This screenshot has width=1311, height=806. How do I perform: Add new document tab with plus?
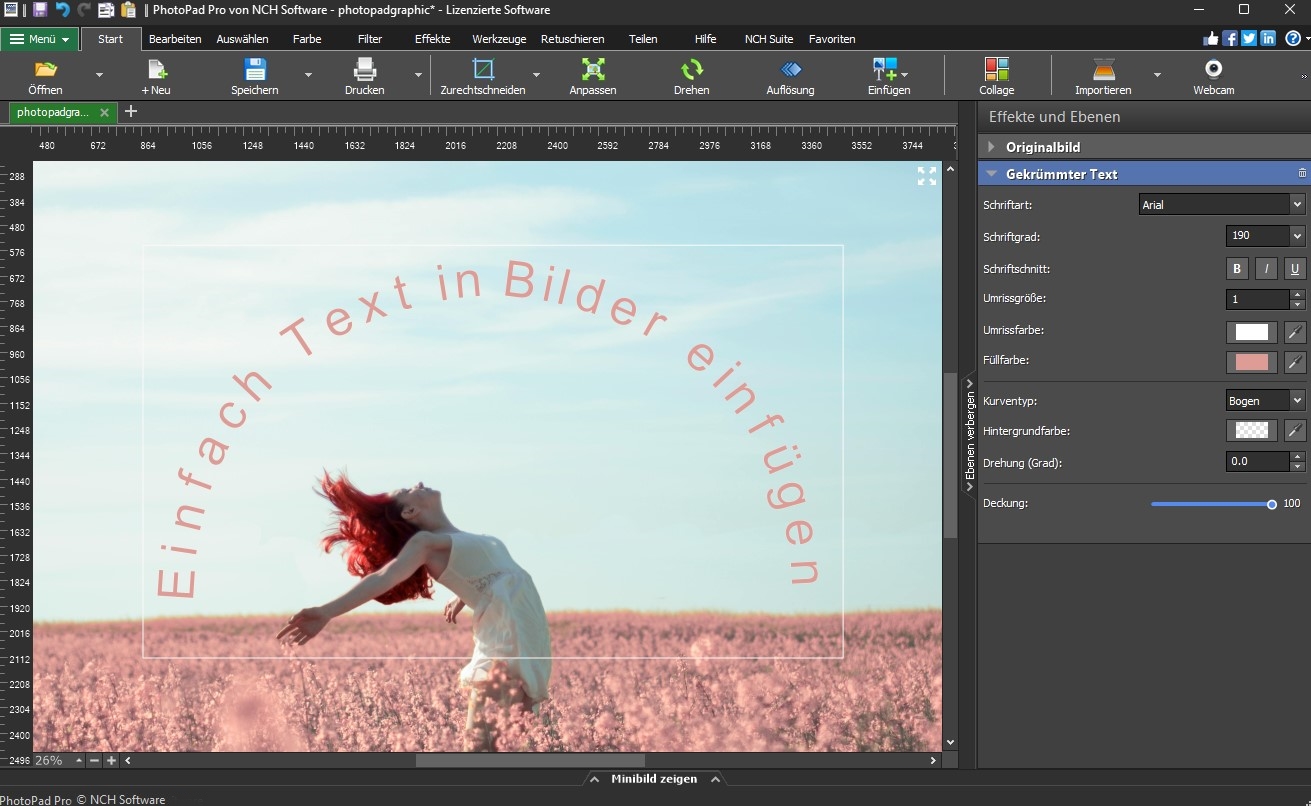pos(130,111)
